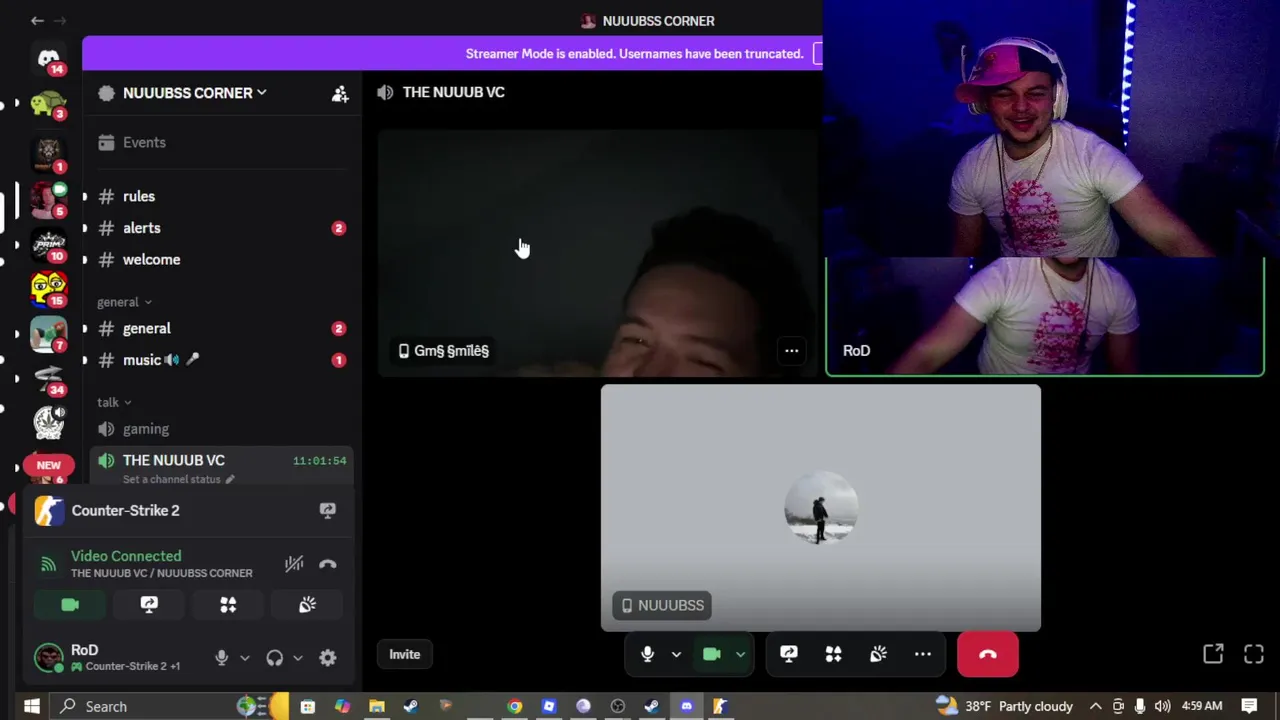The image size is (1280, 720).
Task: Turn off camera in call controls
Action: (x=711, y=654)
